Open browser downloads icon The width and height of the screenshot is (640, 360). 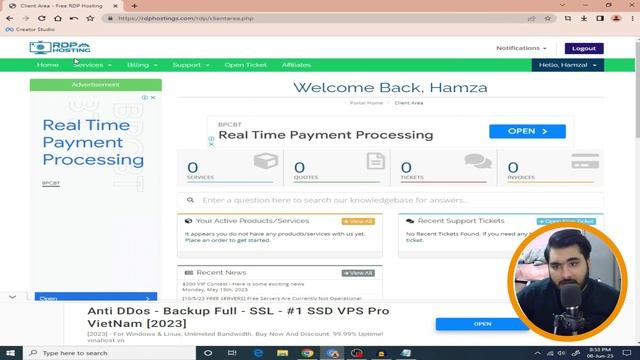pos(584,18)
